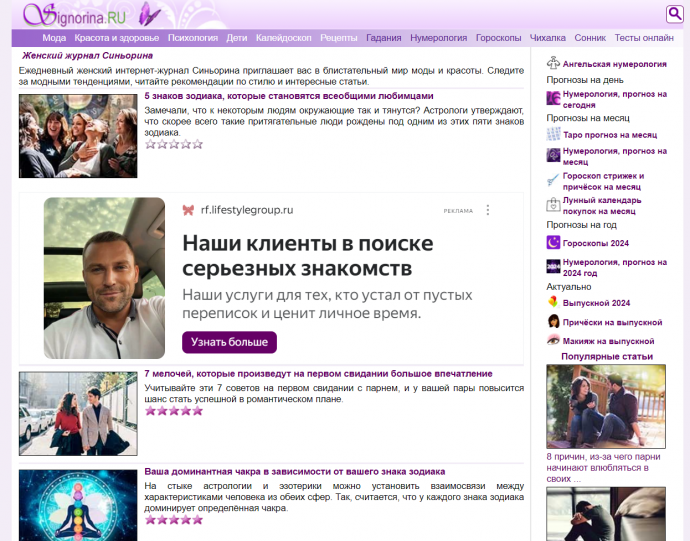690x541 pixels.
Task: Click rf.lifestylegroup.ru ad domain link
Action: pyautogui.click(x=247, y=210)
